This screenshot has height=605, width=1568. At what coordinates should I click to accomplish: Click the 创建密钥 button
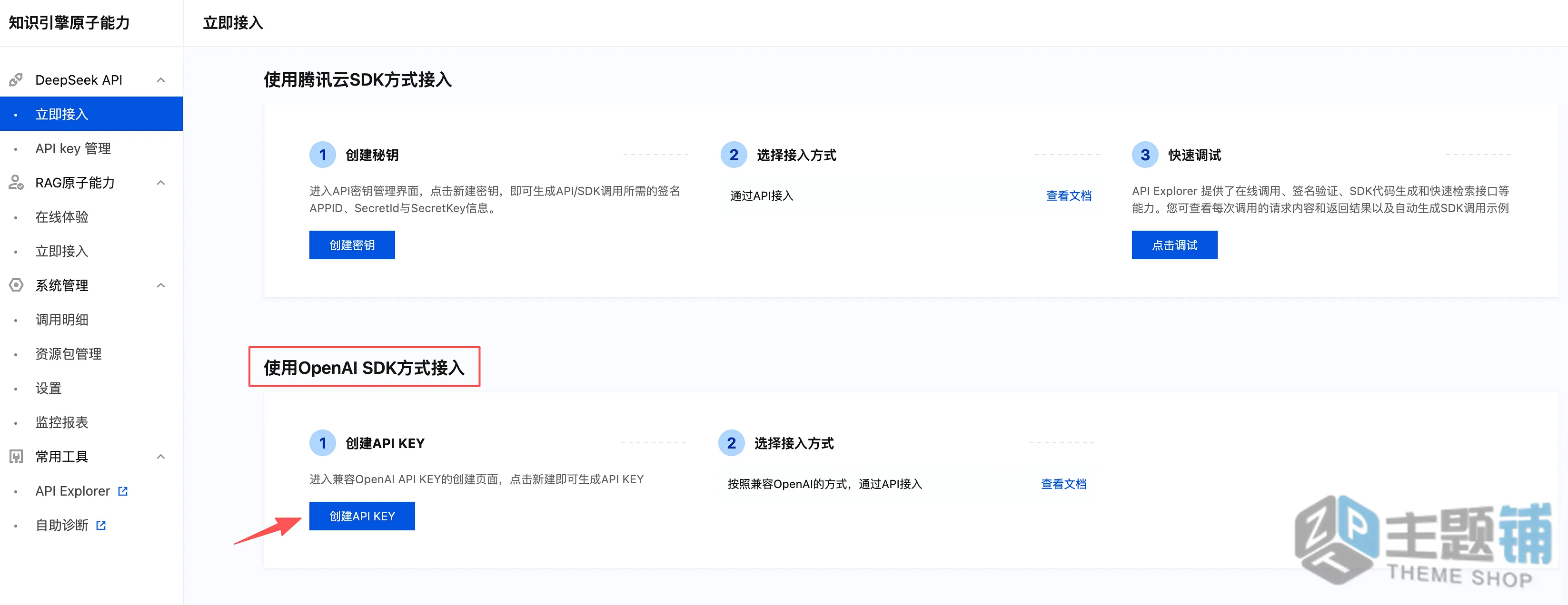pyautogui.click(x=352, y=245)
